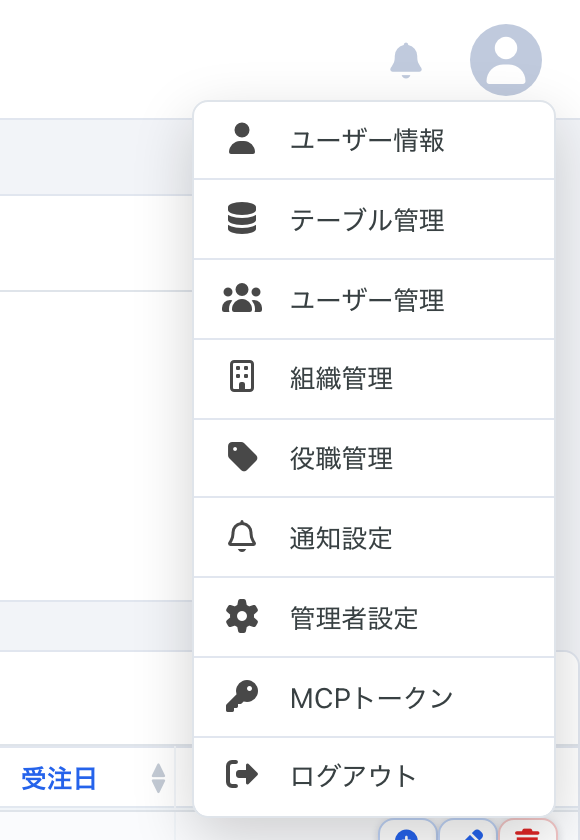Sort by the 受注日 column header
This screenshot has height=840, width=580.
pos(59,778)
